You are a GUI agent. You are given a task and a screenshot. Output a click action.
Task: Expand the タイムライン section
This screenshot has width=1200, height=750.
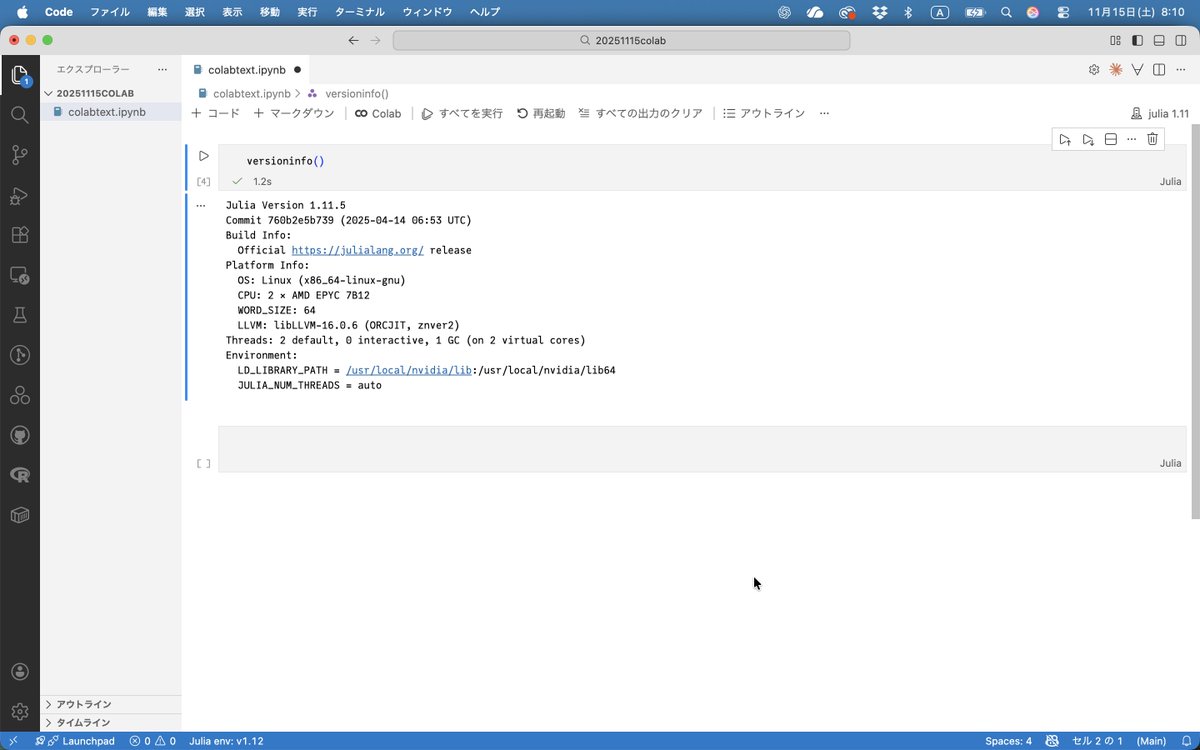(x=110, y=722)
